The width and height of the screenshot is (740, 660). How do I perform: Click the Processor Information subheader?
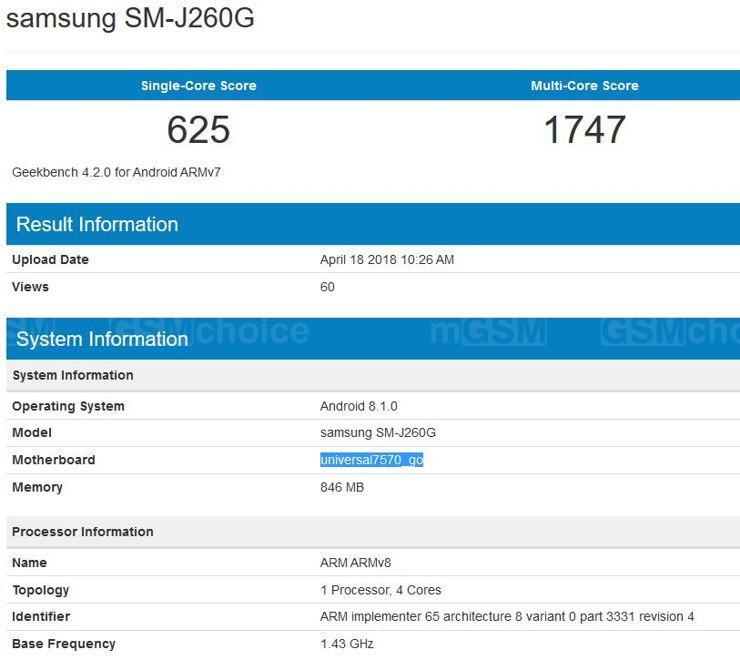click(373, 532)
